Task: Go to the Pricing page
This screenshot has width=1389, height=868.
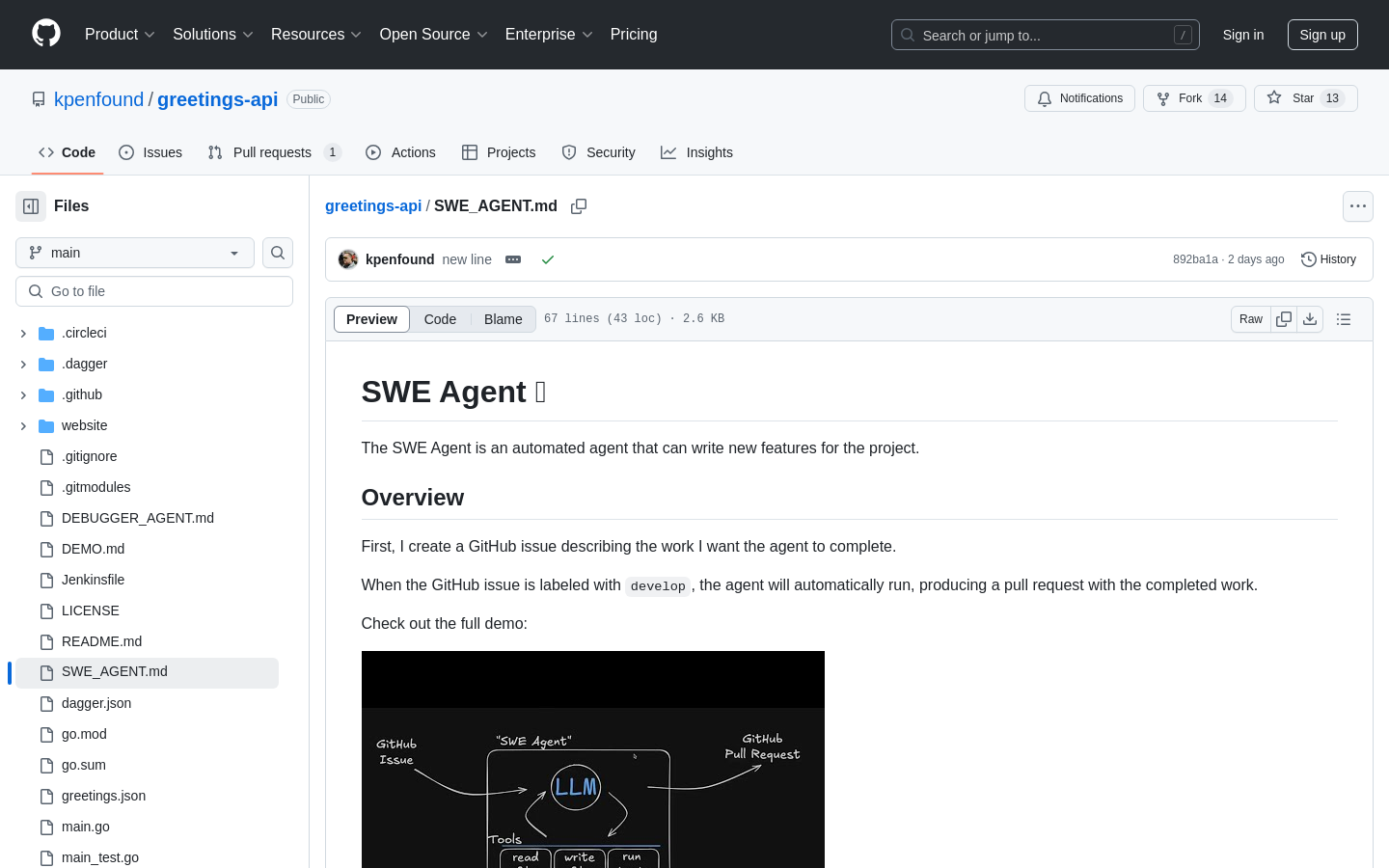Action: (634, 34)
